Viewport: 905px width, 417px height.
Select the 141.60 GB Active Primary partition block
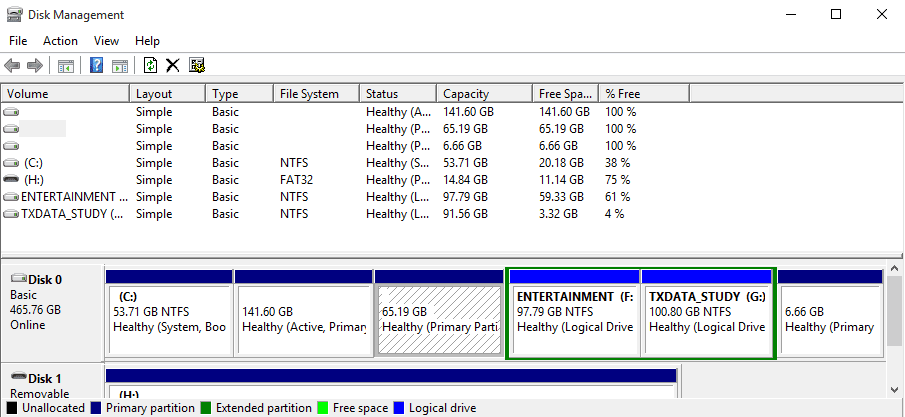pos(304,312)
